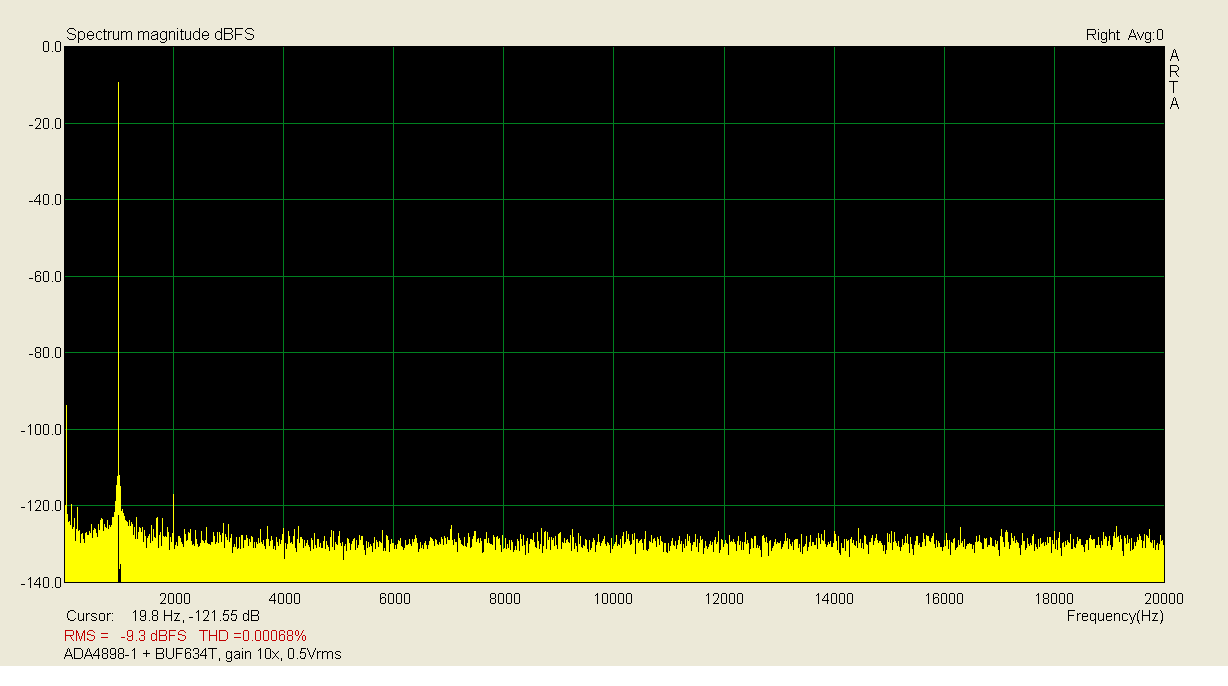Click the 'RMS = -9.3 dBFS' readout
1228x686 pixels.
[125, 636]
